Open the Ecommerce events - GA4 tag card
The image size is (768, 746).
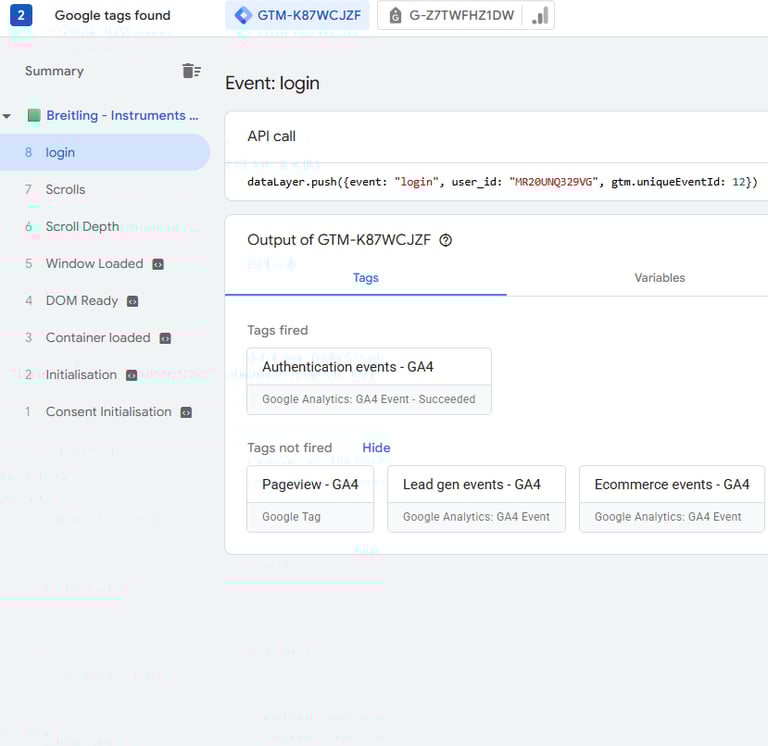coord(672,499)
